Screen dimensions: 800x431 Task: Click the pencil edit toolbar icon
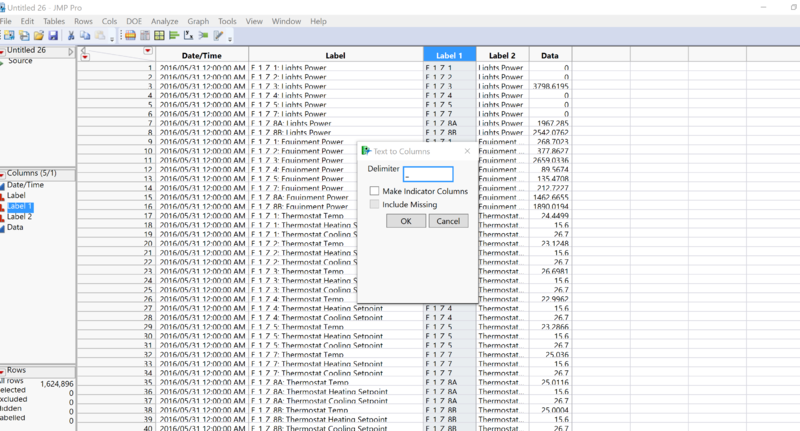(x=218, y=35)
